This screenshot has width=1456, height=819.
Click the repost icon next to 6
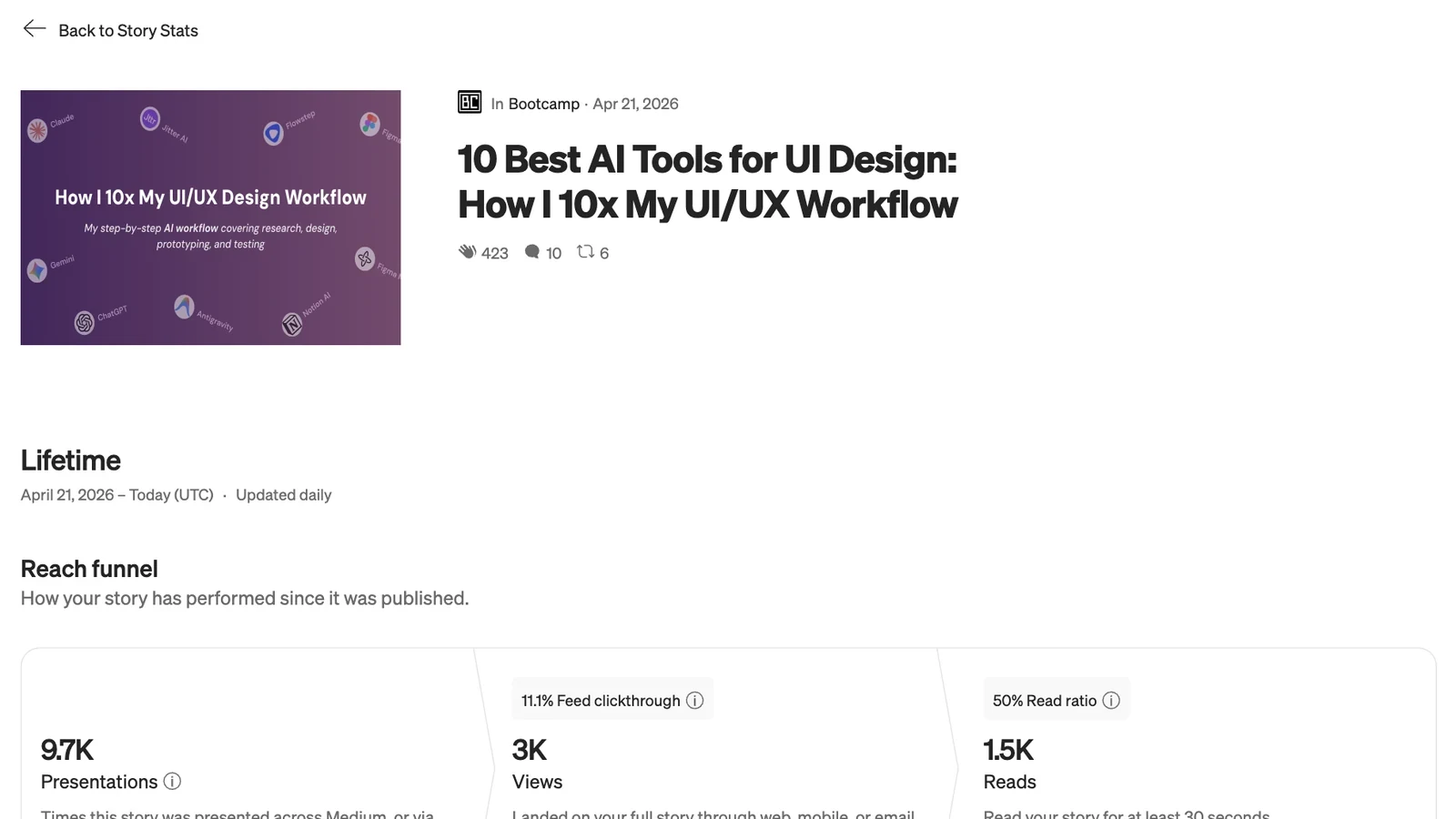click(x=585, y=252)
